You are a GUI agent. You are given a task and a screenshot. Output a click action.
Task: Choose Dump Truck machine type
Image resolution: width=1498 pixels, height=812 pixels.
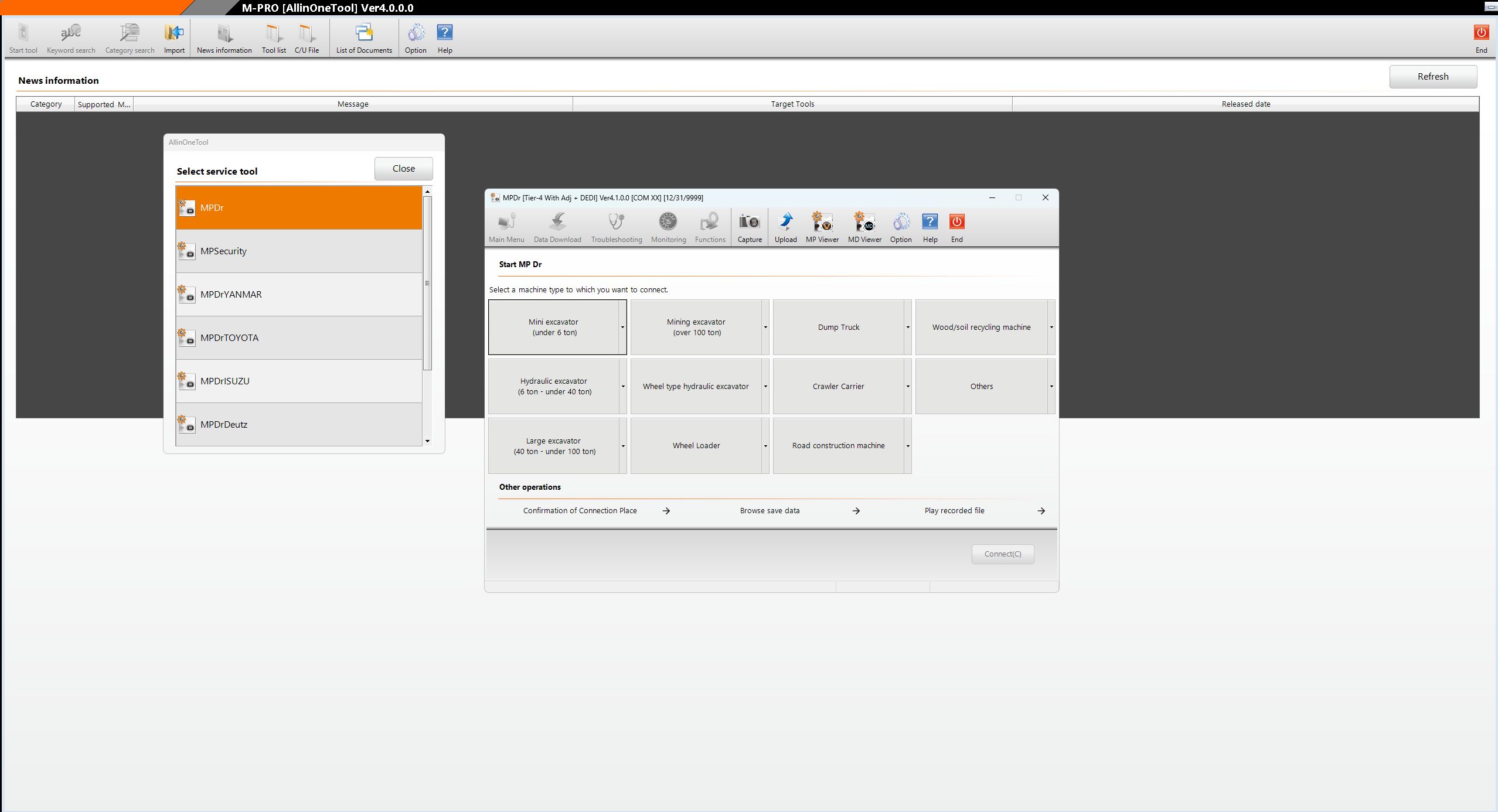coord(839,327)
